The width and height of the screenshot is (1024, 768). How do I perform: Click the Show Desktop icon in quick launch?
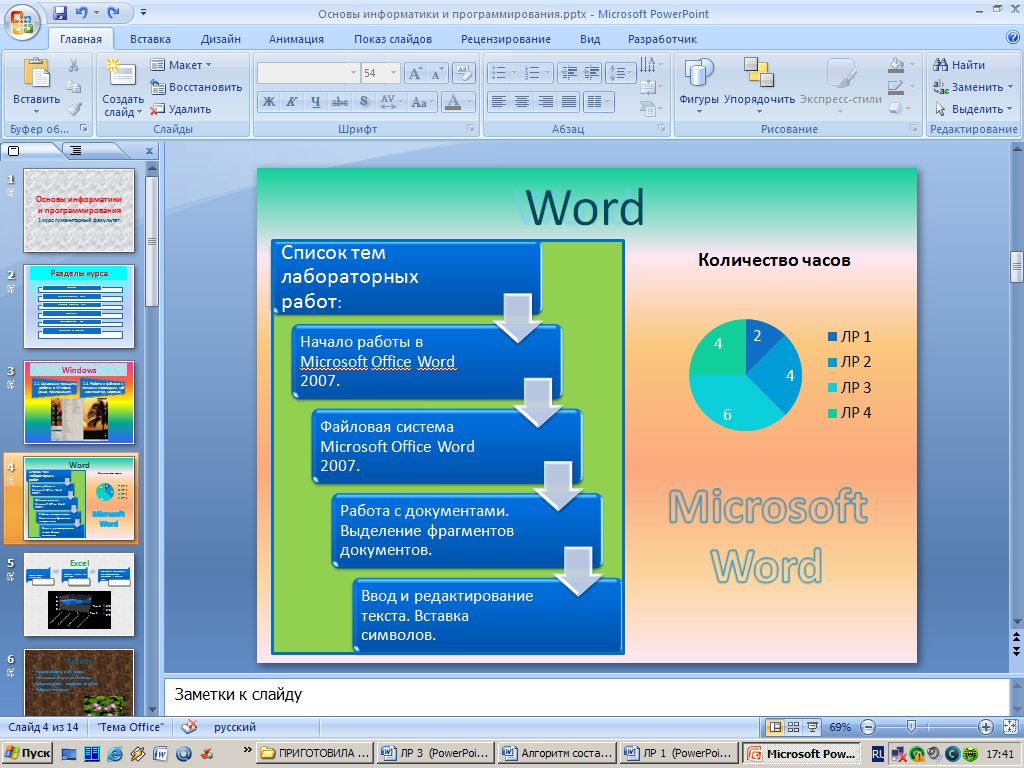(68, 754)
